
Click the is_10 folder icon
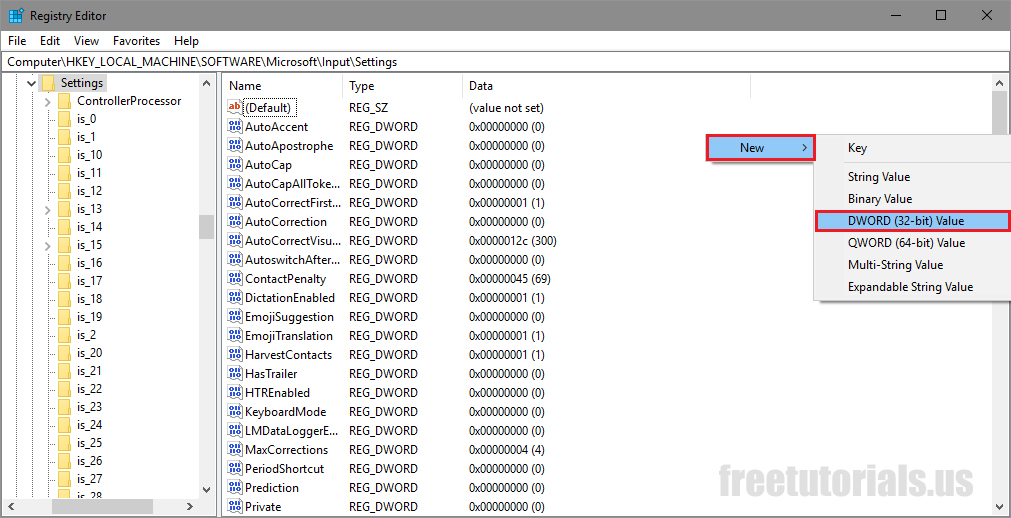click(x=65, y=155)
